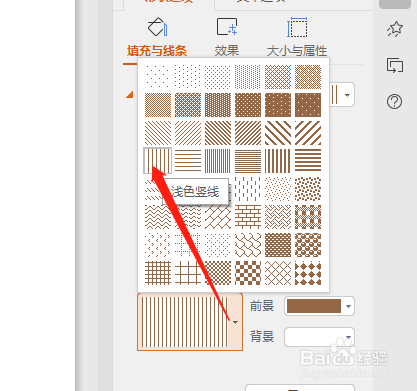This screenshot has height=391, width=417.
Task: Apply the zig zag pattern
Action: 158,217
